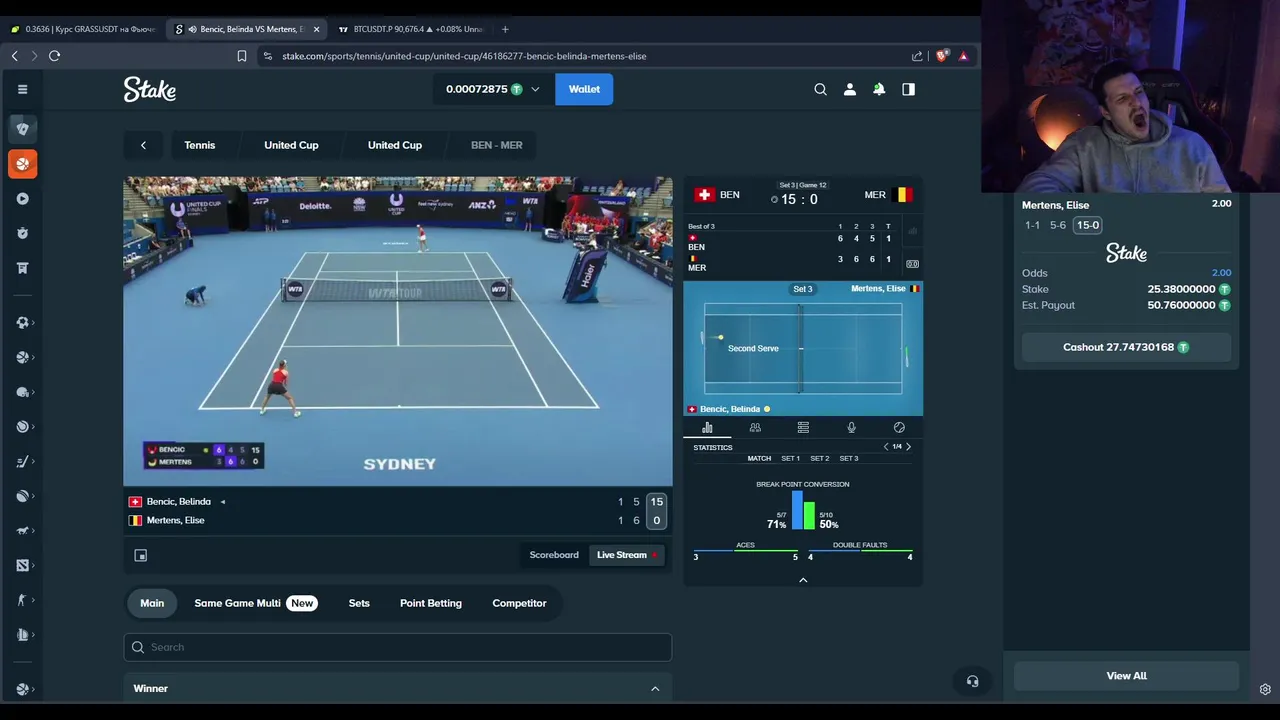1280x720 pixels.
Task: Expand chevron beside the Counter-Strike figure icon
Action: coord(34,600)
